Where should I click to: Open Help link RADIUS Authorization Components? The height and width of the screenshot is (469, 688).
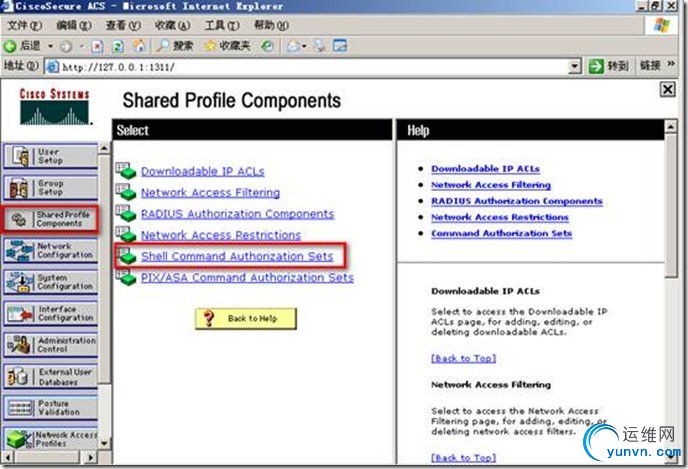click(517, 201)
